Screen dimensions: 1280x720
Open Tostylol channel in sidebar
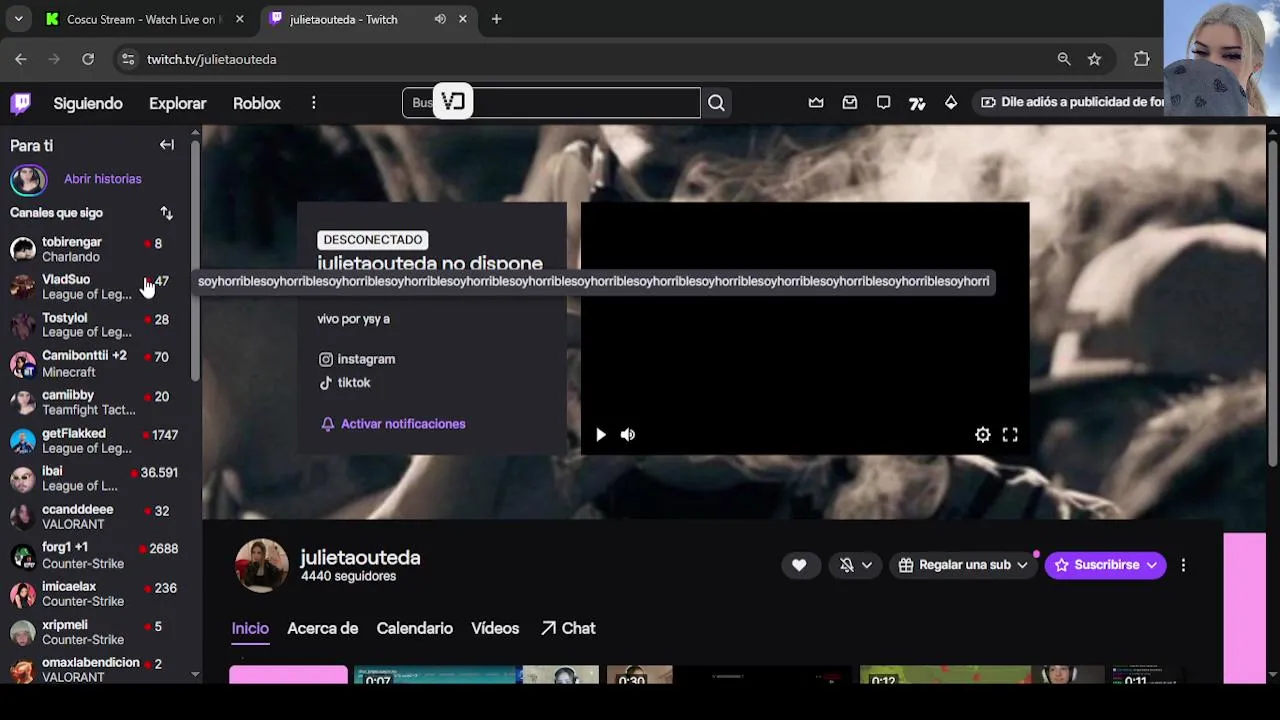point(95,325)
